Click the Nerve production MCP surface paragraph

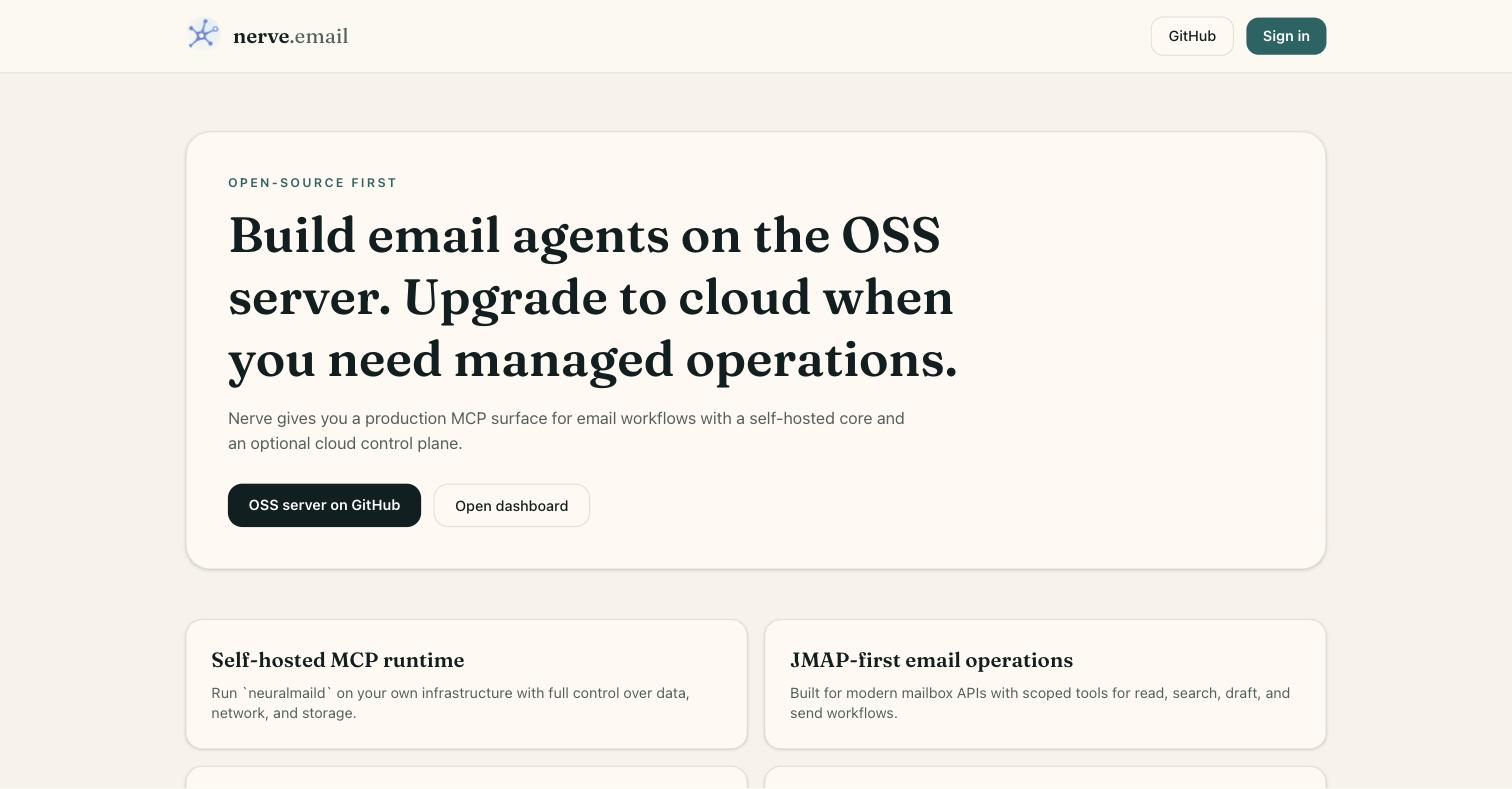pos(566,431)
